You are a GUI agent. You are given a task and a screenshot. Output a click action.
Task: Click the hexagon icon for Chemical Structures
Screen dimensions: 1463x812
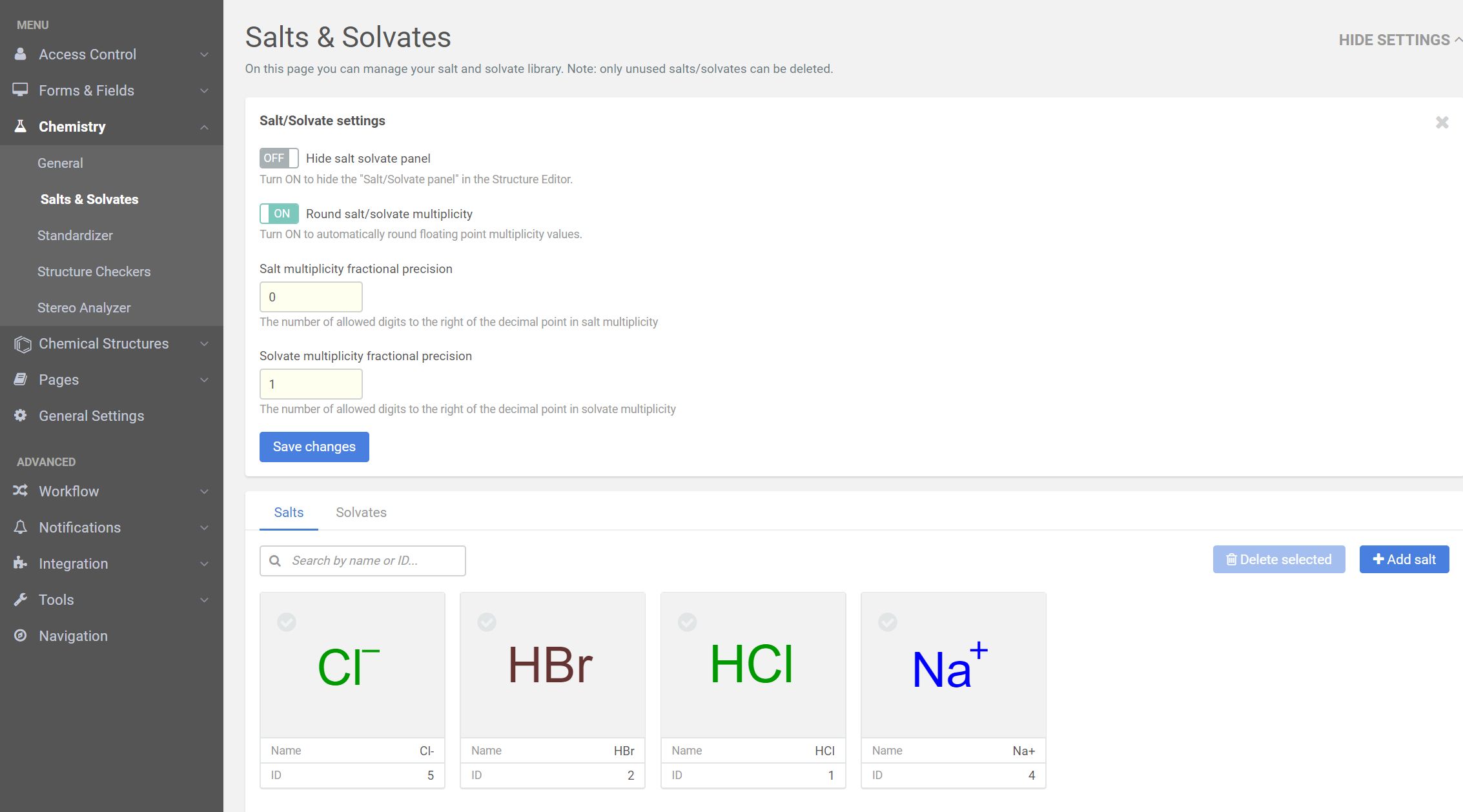point(22,344)
